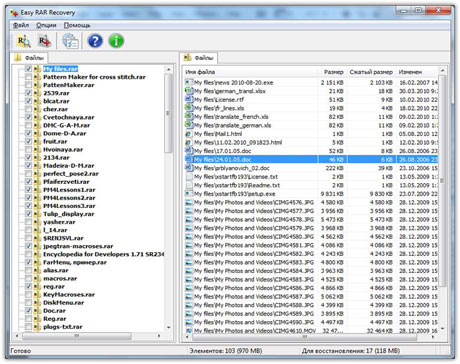The width and height of the screenshot is (460, 364).
Task: Click the recover RAR toolbar icon
Action: click(x=44, y=41)
